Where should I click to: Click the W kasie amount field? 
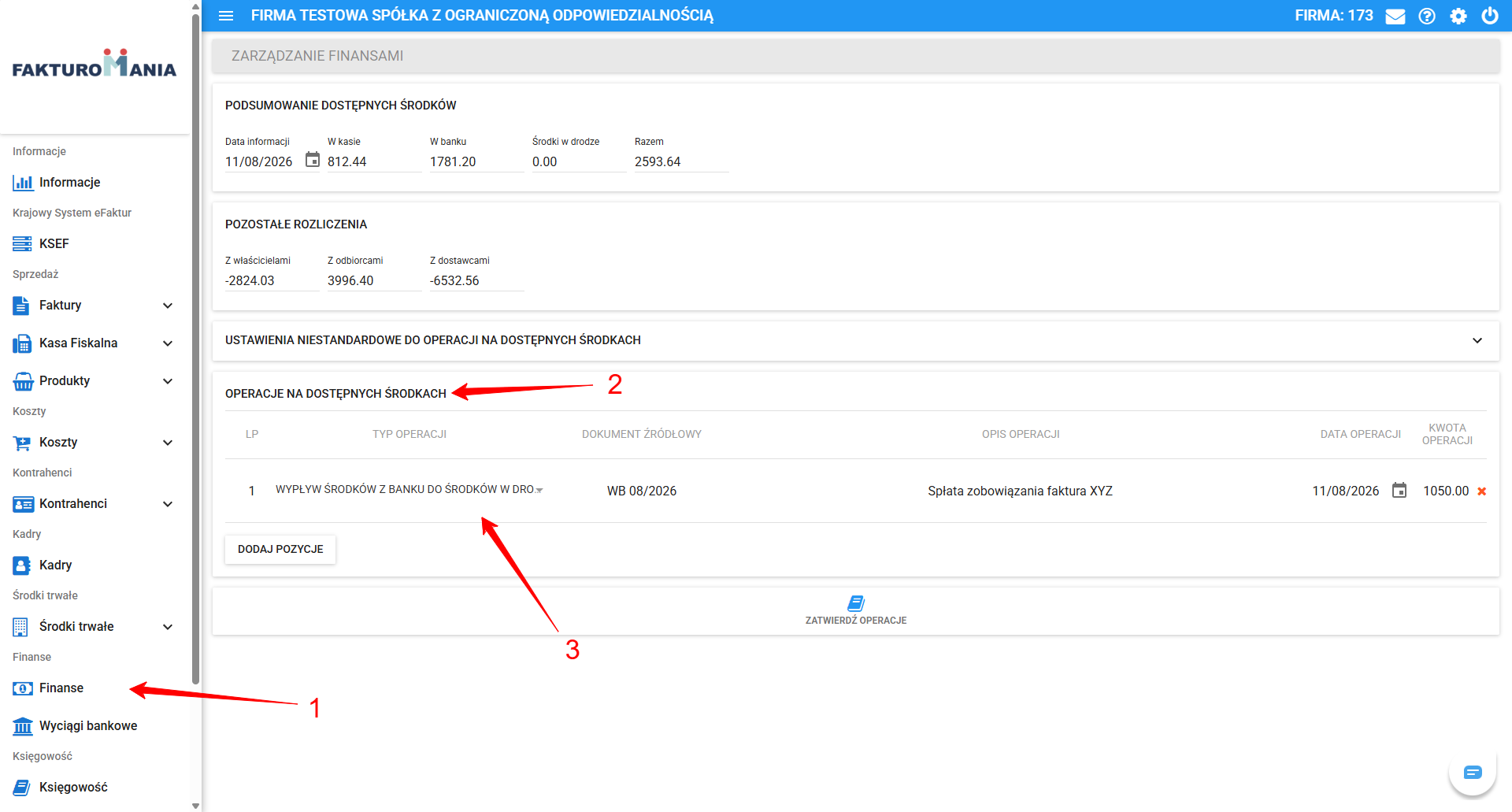[374, 161]
